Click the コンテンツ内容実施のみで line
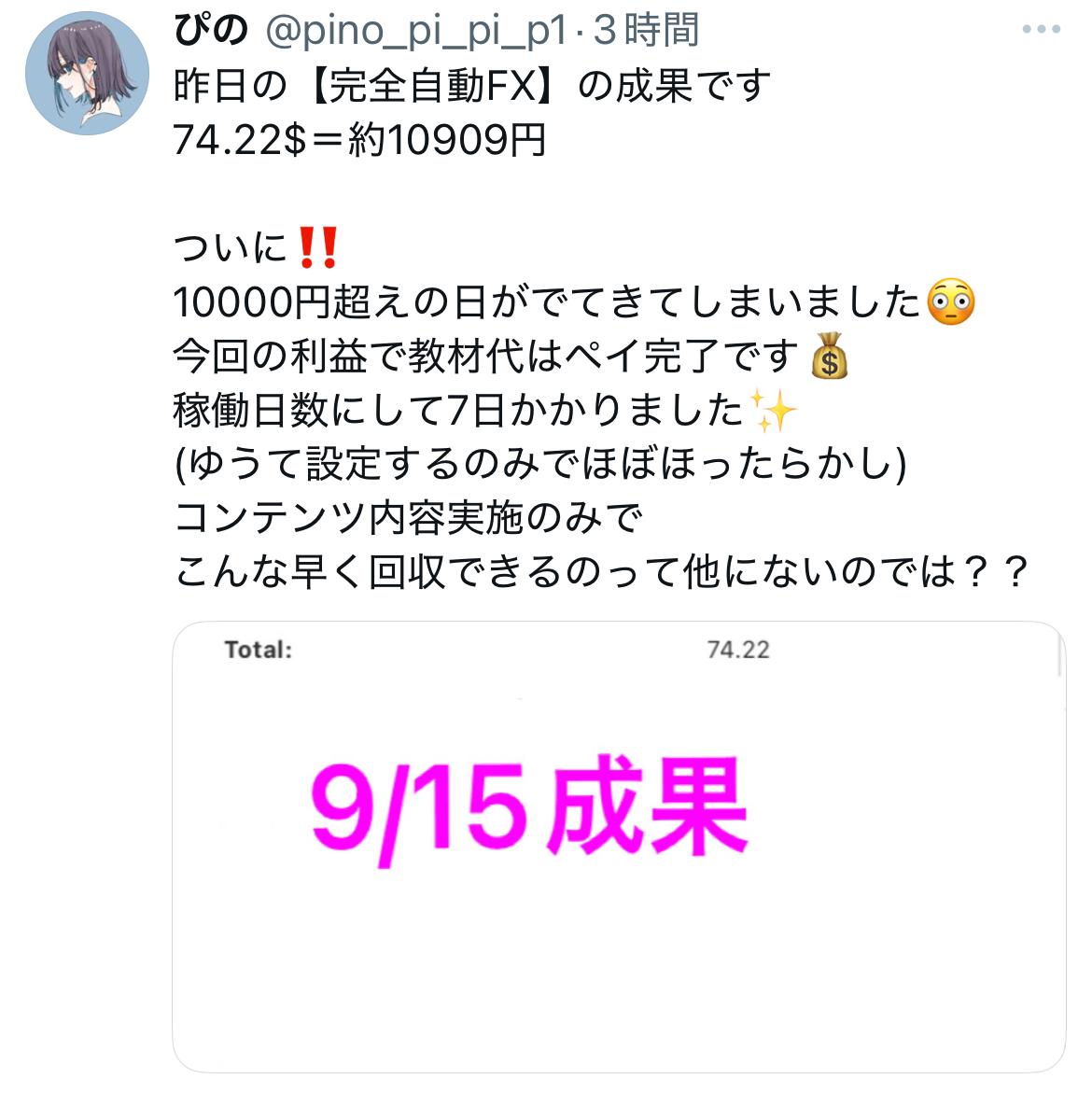Screen dimensions: 1092x1093 pyautogui.click(x=408, y=518)
